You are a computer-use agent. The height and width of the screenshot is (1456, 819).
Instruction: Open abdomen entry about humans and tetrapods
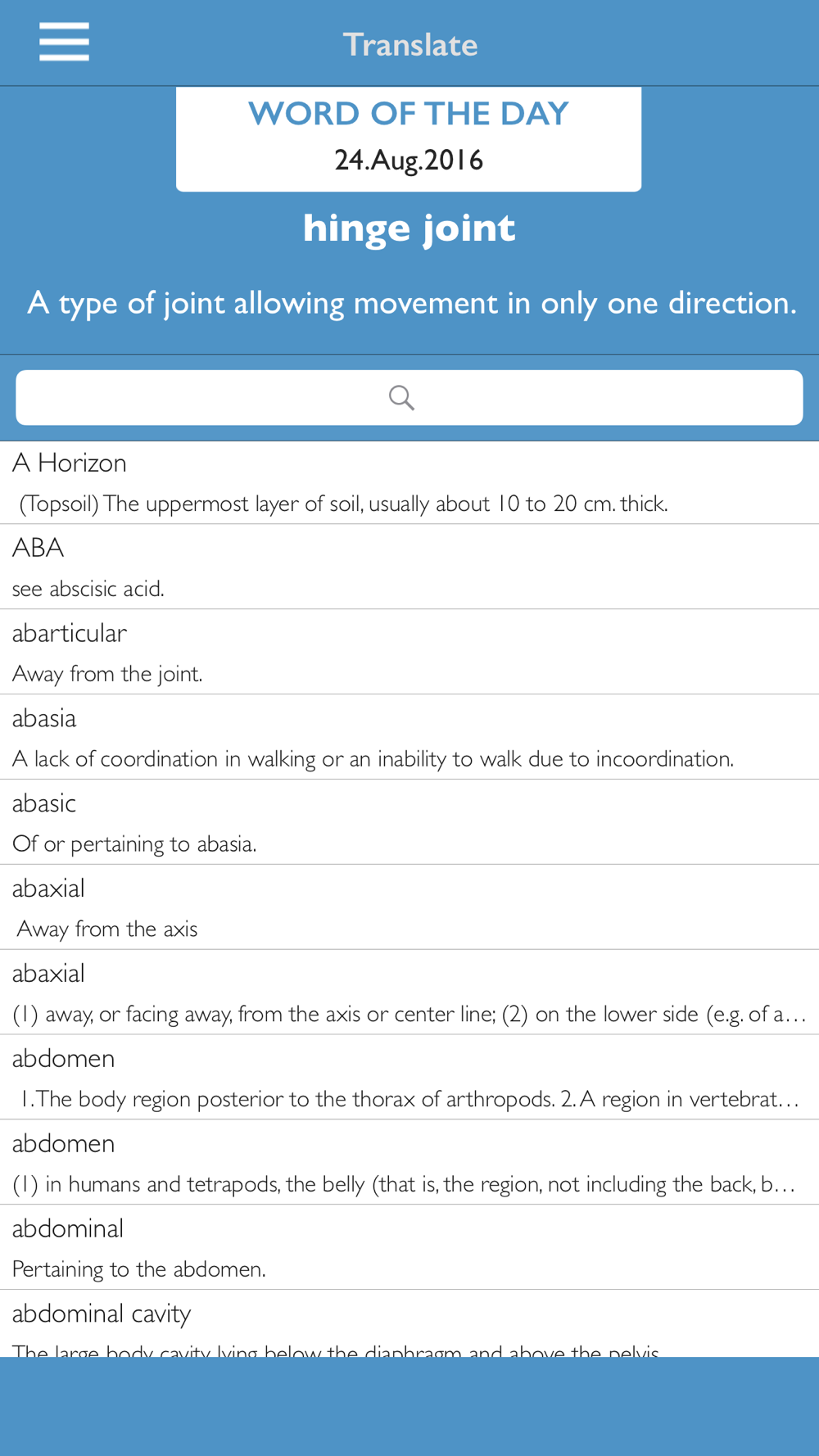409,1163
